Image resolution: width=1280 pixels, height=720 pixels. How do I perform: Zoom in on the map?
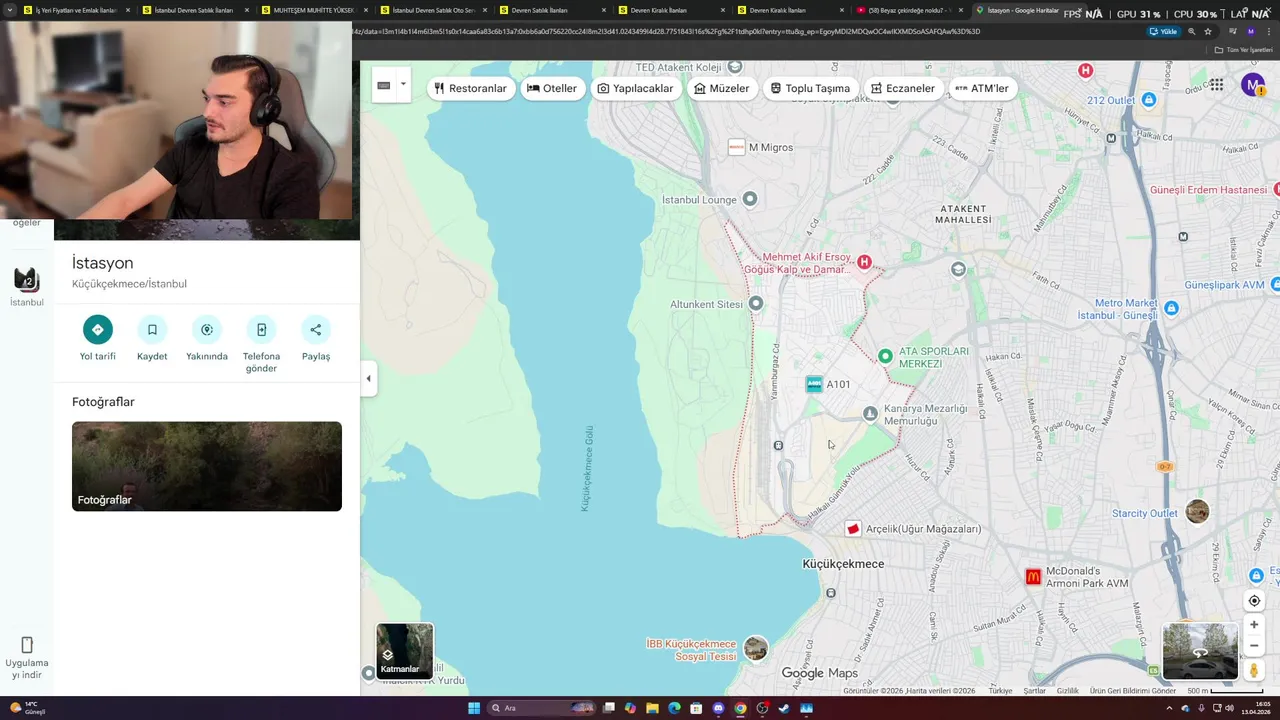(1254, 625)
